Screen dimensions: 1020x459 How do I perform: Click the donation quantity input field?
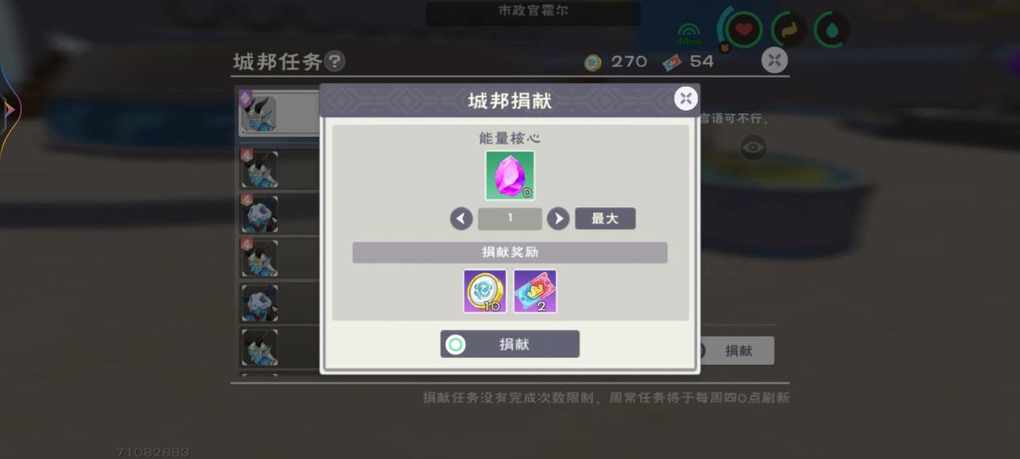[510, 218]
